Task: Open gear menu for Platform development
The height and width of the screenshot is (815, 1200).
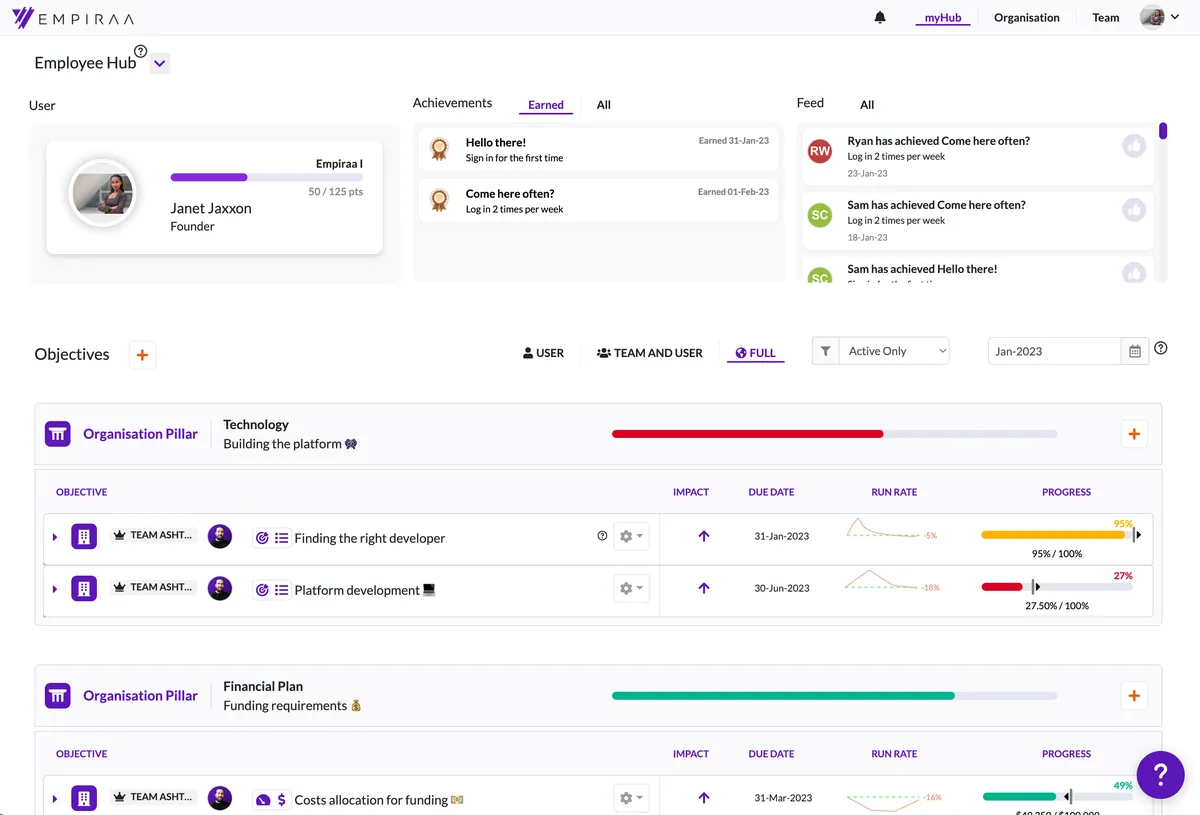Action: [631, 588]
